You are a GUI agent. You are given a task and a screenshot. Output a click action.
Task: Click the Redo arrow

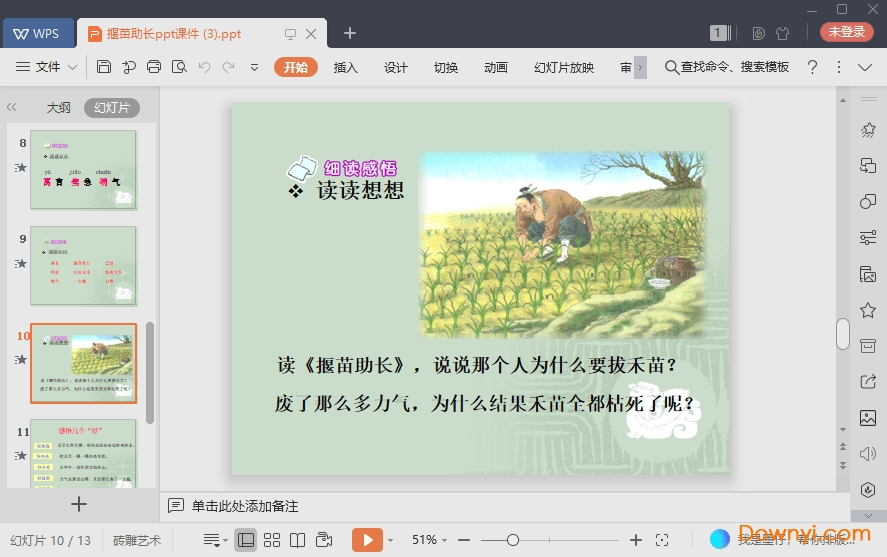point(229,67)
